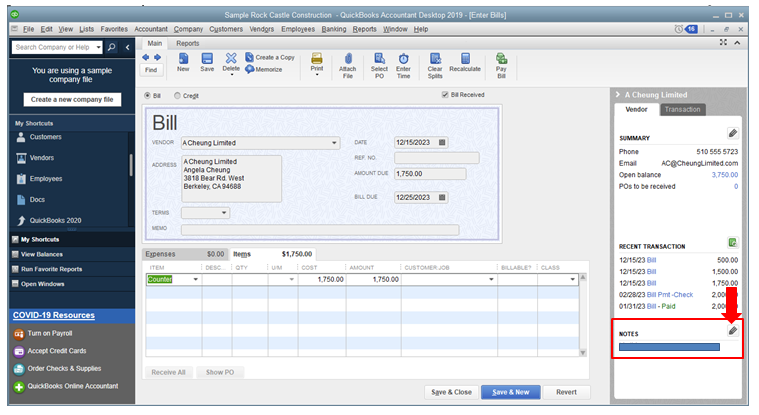Image resolution: width=759 pixels, height=415 pixels.
Task: Select the Credit radio button
Action: pos(177,96)
